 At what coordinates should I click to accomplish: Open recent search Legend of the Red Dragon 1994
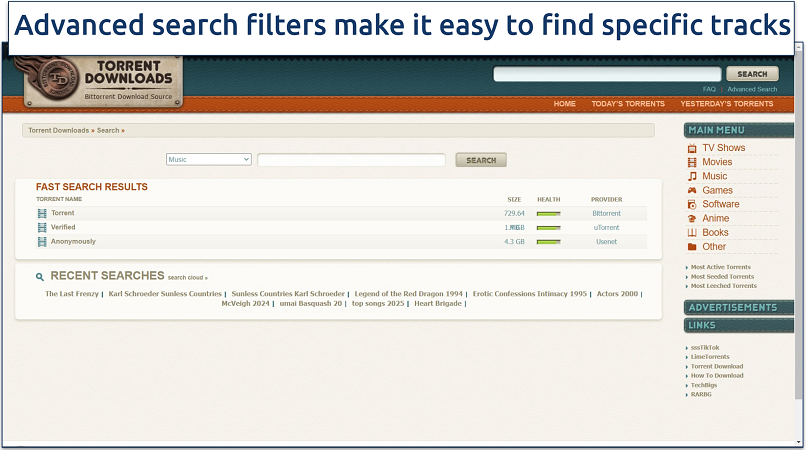pos(409,294)
